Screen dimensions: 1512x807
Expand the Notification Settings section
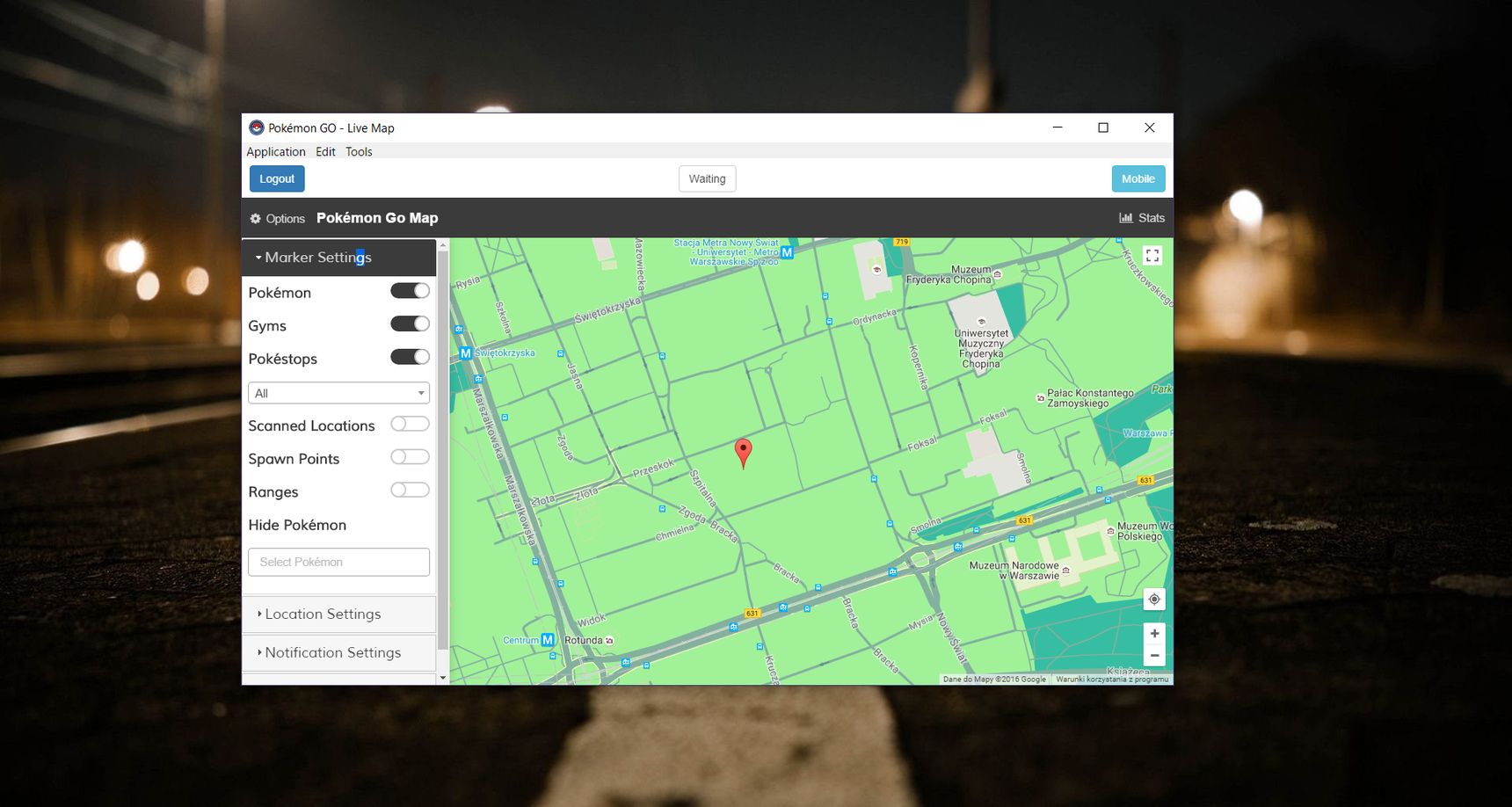[x=339, y=653]
